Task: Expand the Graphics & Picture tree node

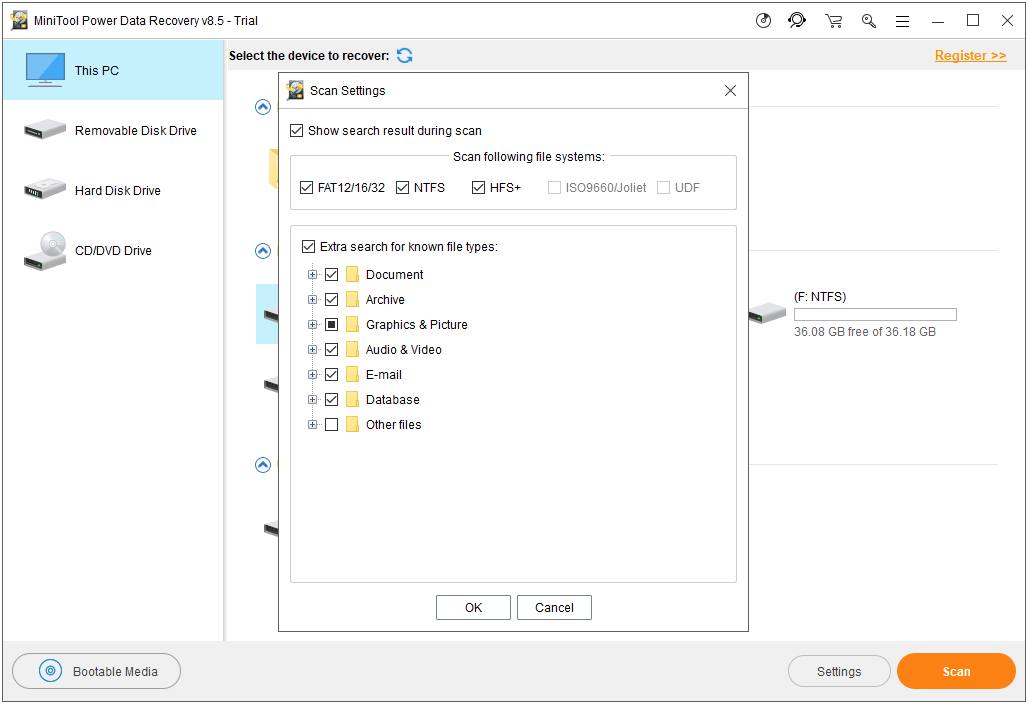Action: (x=312, y=324)
